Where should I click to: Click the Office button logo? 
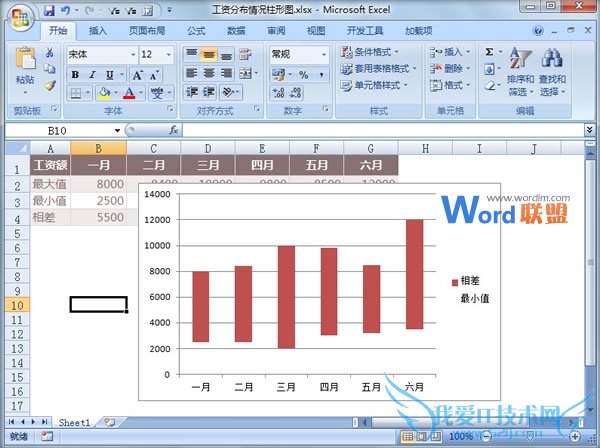pos(20,17)
